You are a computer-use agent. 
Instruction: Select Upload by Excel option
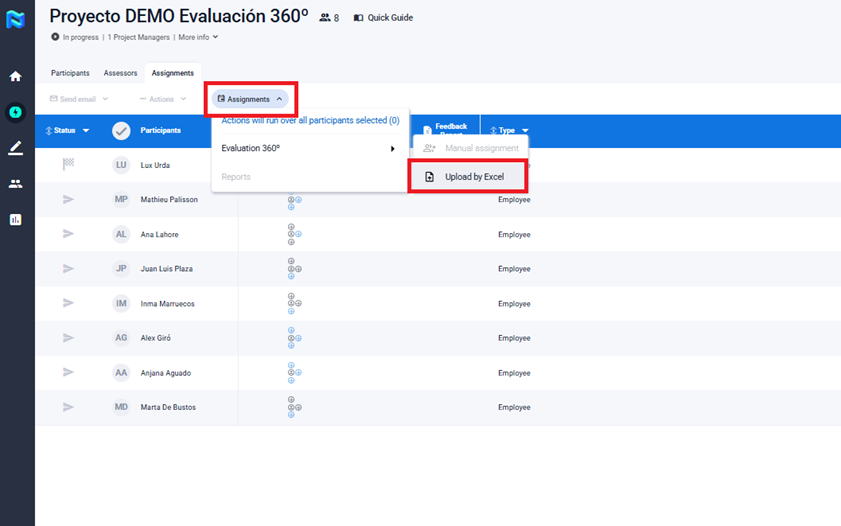(467, 177)
